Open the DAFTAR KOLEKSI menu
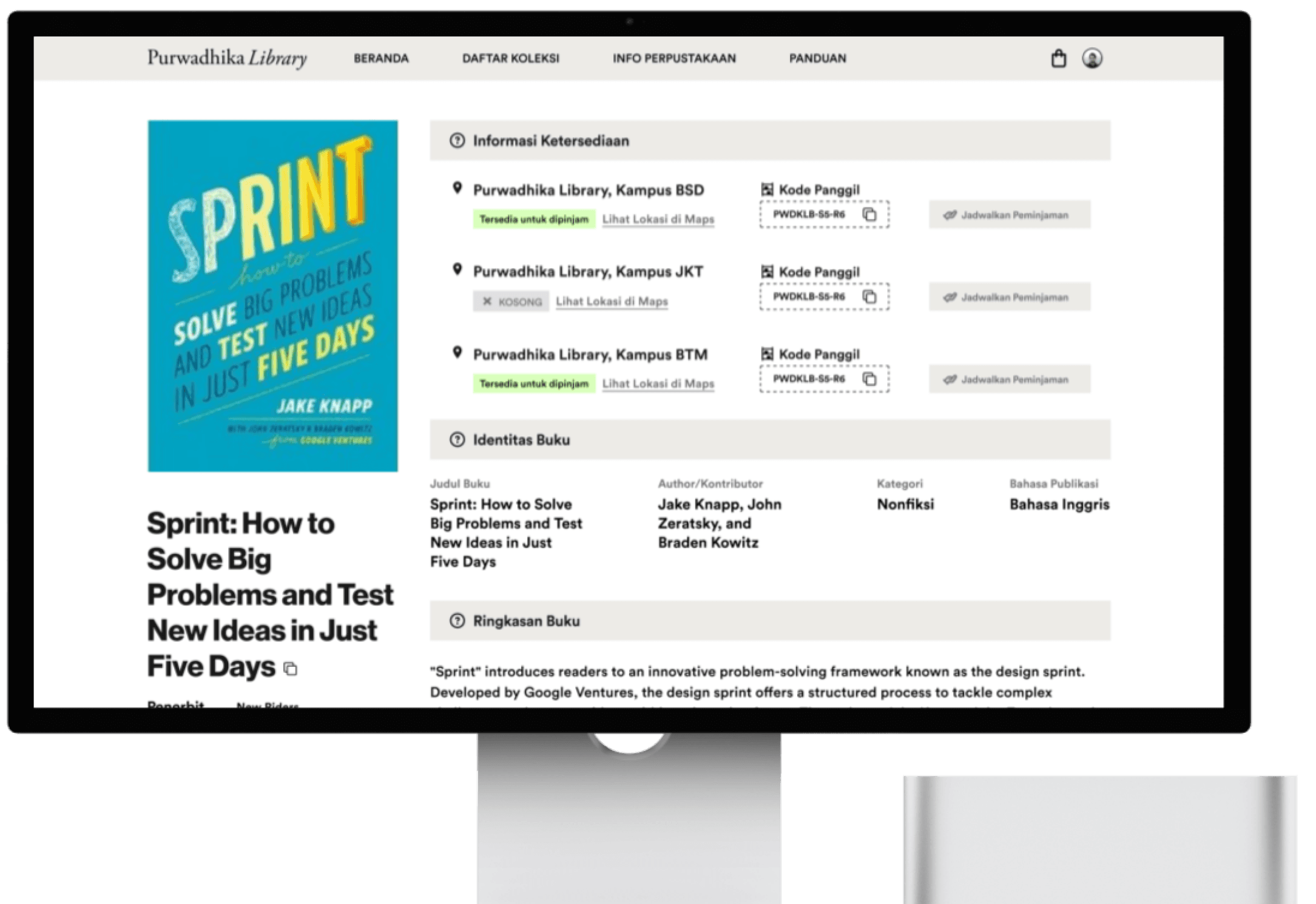 coord(510,58)
